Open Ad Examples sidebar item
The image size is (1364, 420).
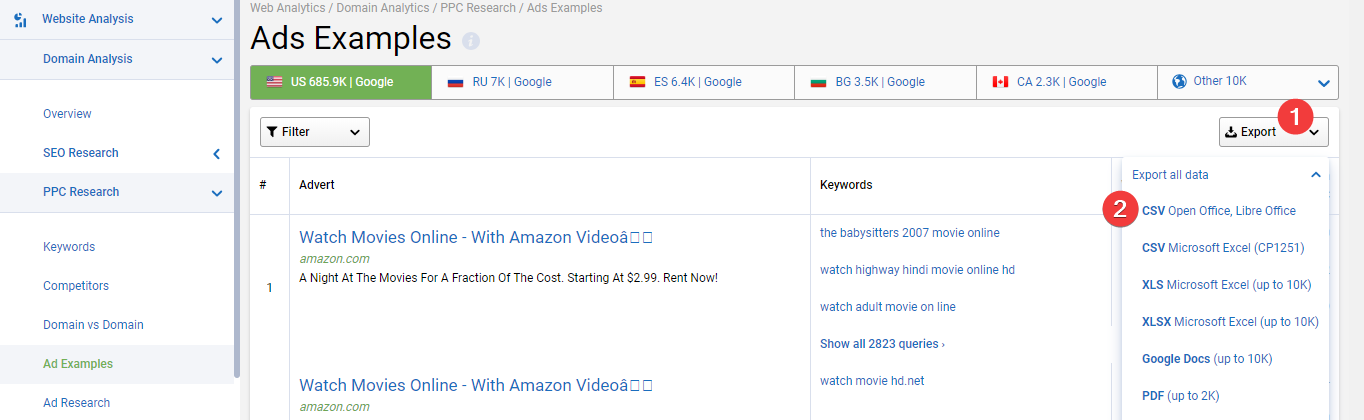[78, 364]
